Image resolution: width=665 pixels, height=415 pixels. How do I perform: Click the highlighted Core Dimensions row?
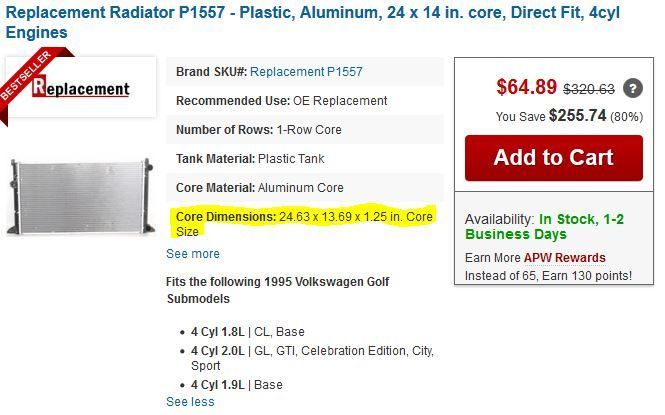(x=303, y=223)
